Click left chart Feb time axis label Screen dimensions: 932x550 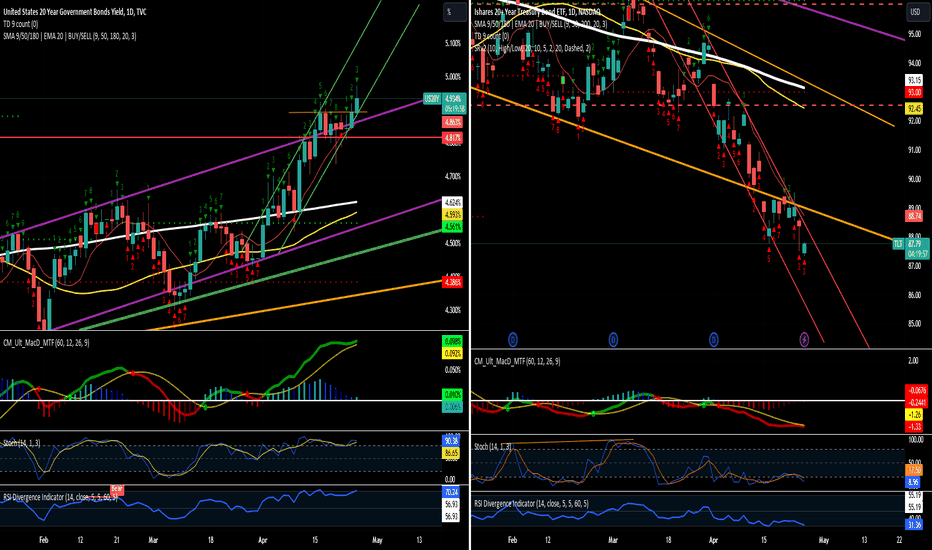pos(43,540)
